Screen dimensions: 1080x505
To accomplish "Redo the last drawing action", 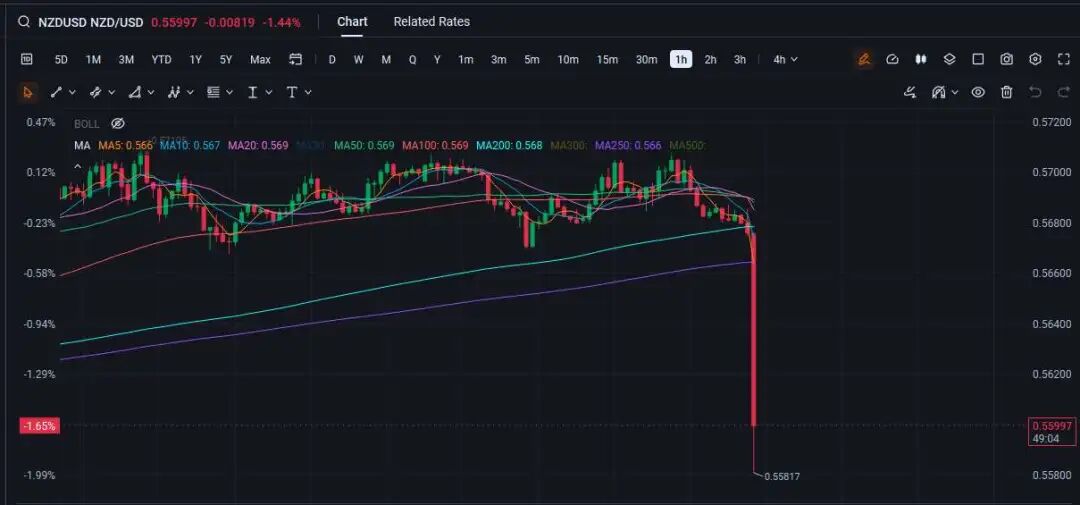I will [x=1063, y=92].
